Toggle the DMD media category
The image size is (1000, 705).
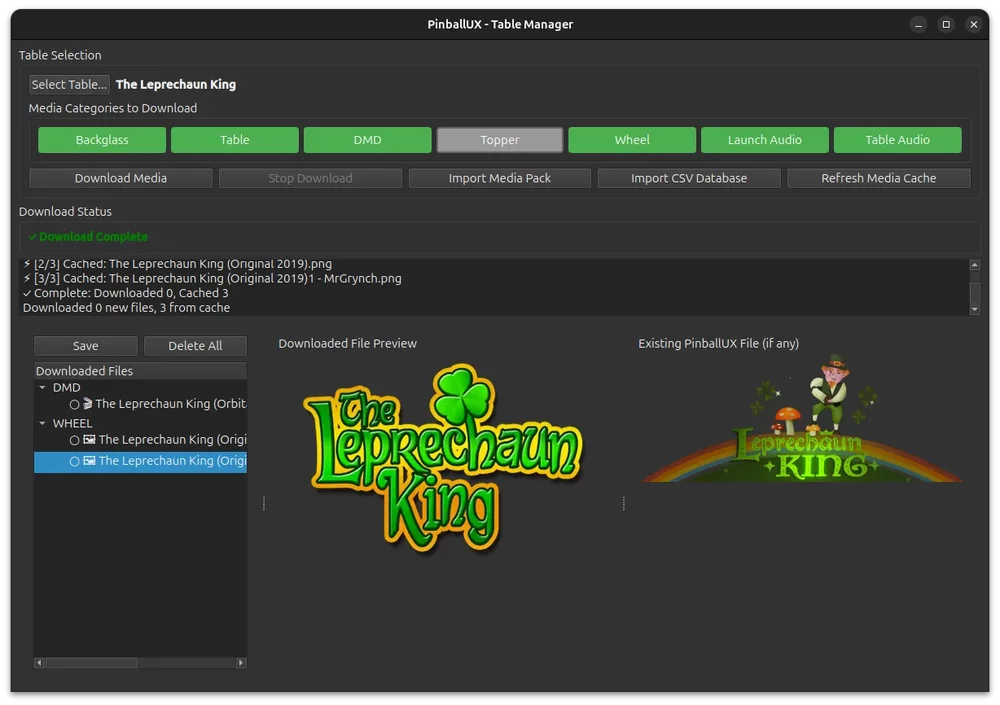(x=367, y=140)
